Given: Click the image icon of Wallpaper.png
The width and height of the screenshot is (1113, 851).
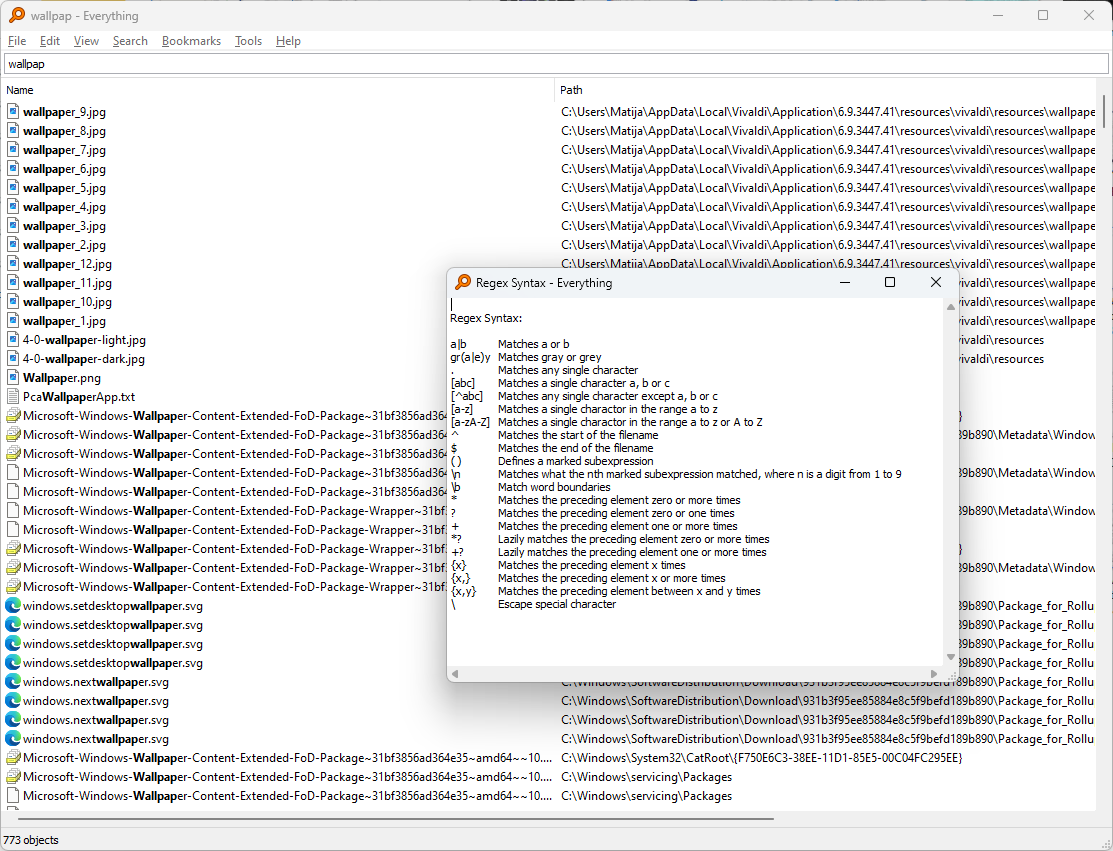Looking at the screenshot, I should [x=13, y=378].
